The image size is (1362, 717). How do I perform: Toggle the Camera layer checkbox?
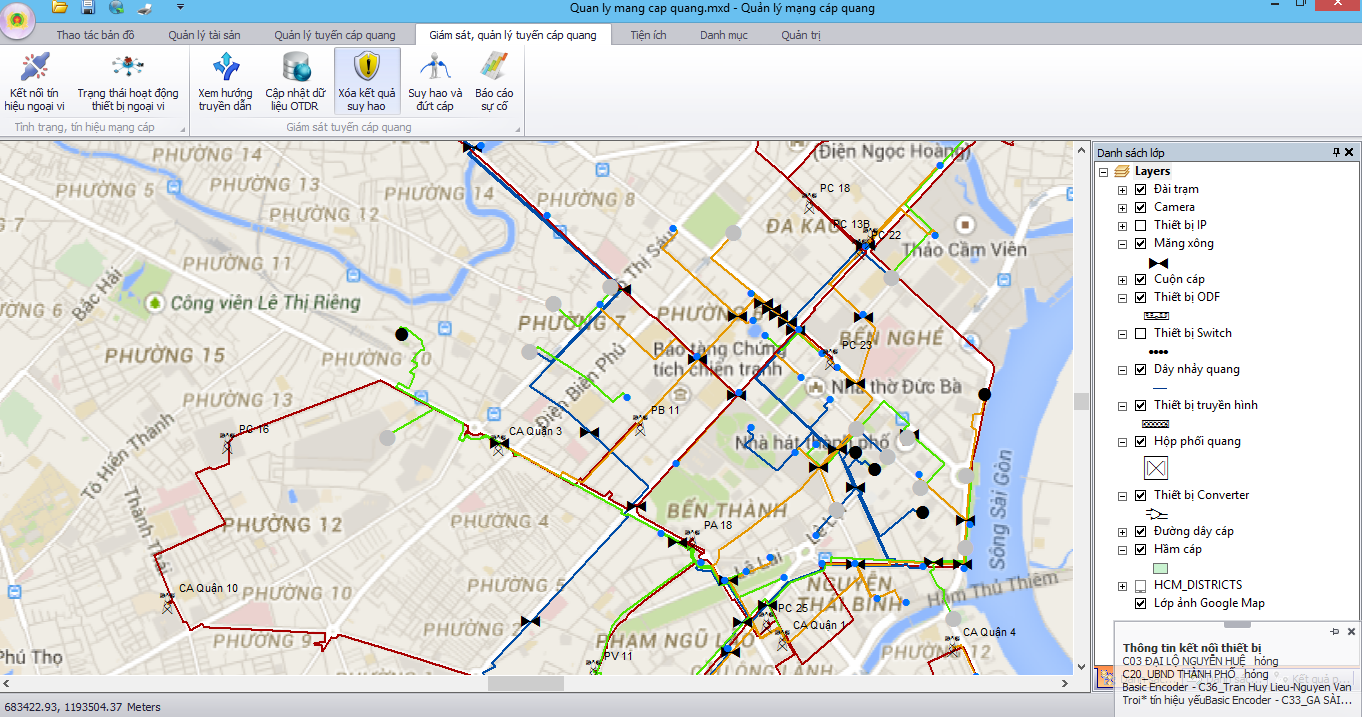point(1141,207)
